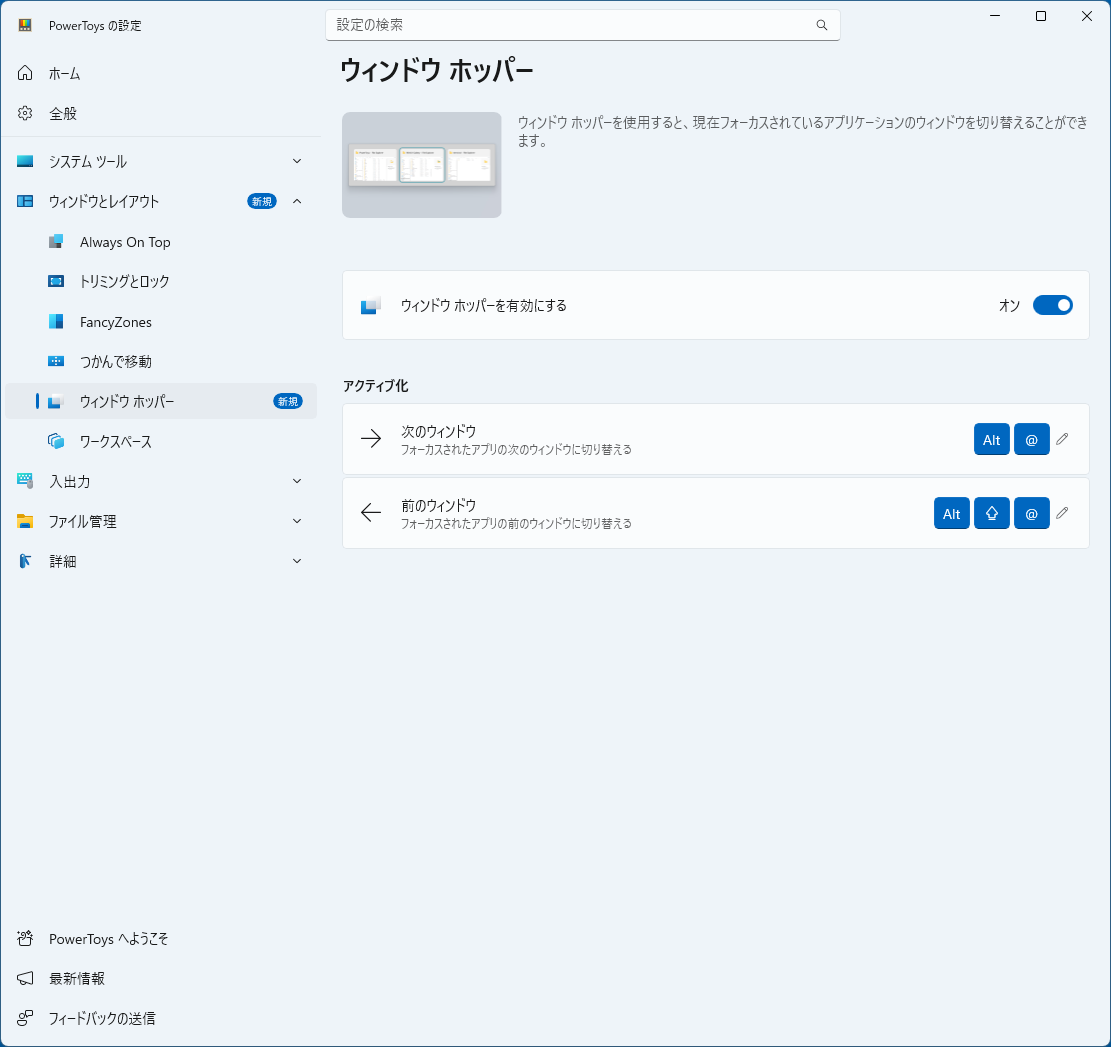This screenshot has width=1111, height=1047.
Task: Click the 新規 badge on ウィンドウとレイアウト
Action: tap(261, 201)
